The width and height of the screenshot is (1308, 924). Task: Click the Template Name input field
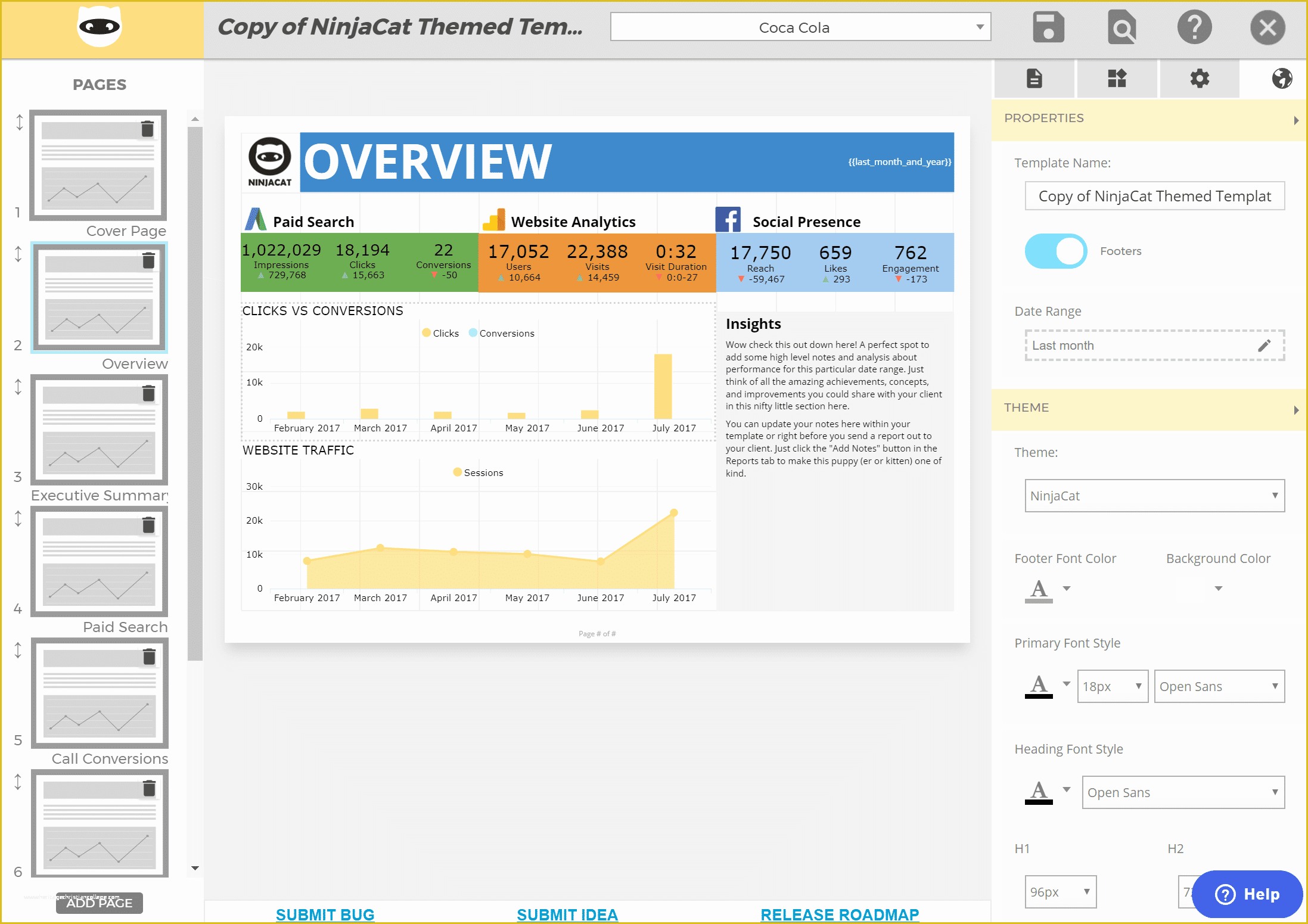point(1154,196)
